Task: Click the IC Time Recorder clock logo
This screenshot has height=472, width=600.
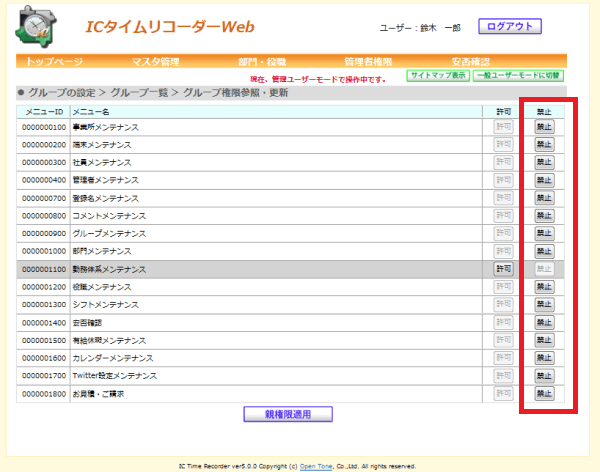Action: tap(36, 27)
